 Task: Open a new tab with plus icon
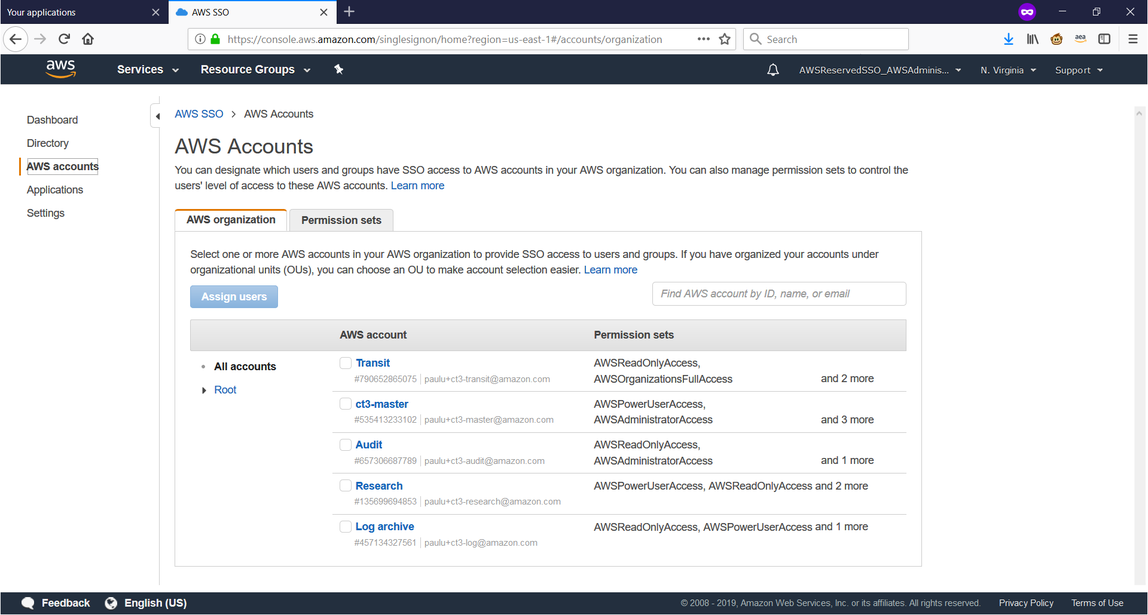349,12
